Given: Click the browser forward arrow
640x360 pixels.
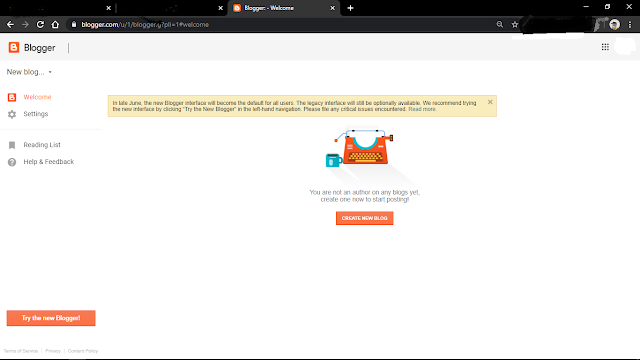Looking at the screenshot, I should pos(25,24).
